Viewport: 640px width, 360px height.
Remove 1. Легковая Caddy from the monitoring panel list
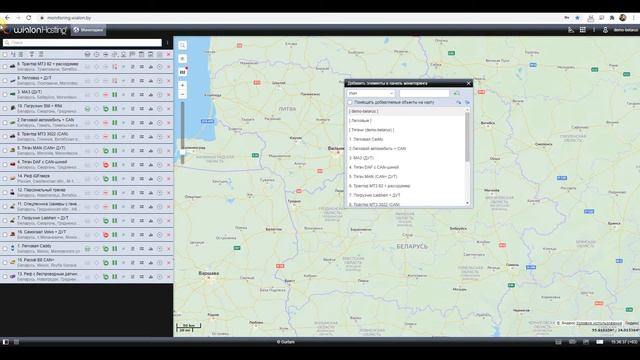(169, 249)
